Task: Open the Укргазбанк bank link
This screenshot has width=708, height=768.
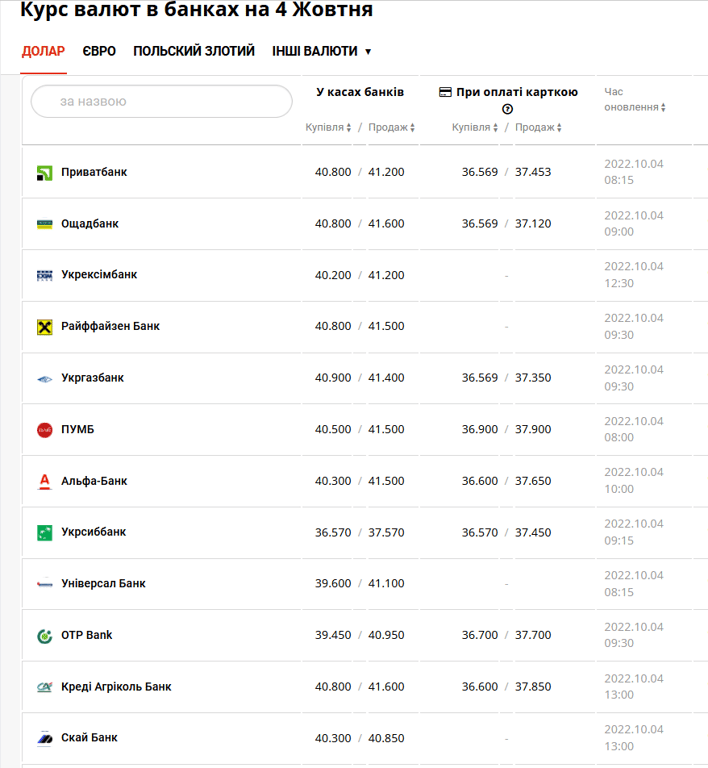Action: [92, 378]
